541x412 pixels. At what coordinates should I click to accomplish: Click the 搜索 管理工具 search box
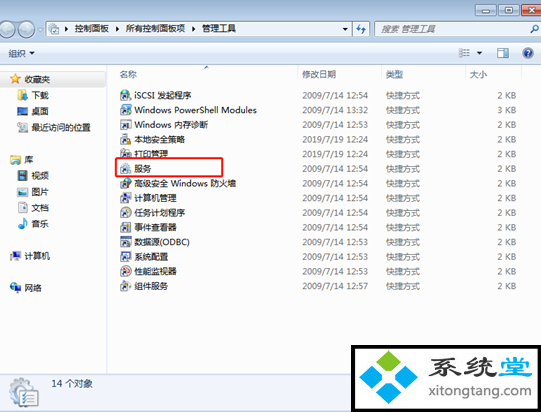pyautogui.click(x=452, y=29)
